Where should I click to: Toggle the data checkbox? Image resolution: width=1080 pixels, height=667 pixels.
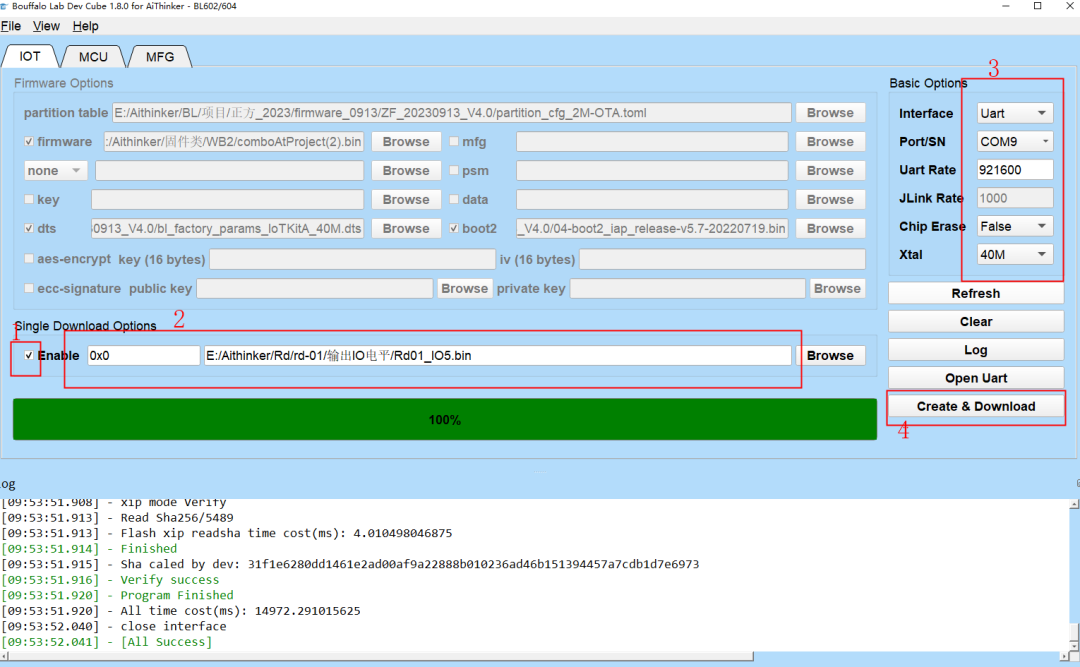pyautogui.click(x=454, y=199)
